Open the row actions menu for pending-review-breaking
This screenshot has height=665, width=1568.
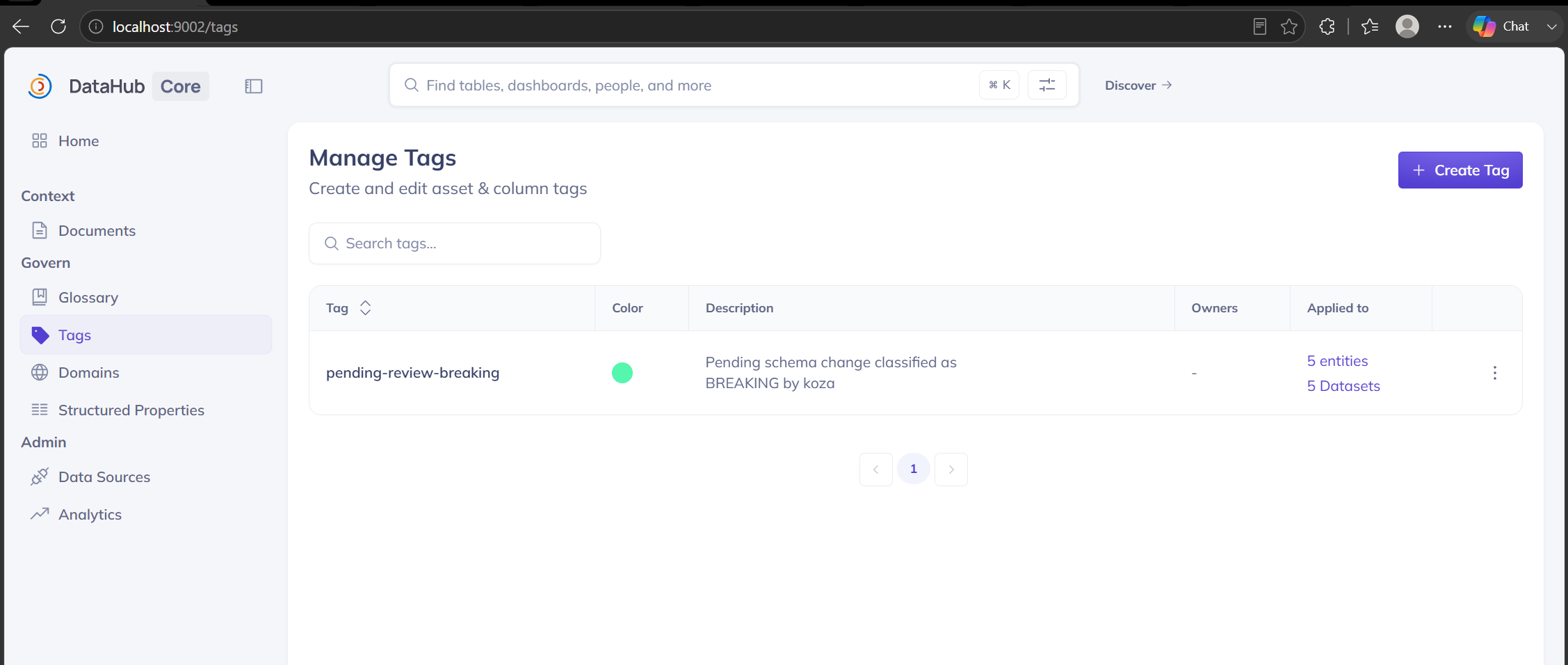[x=1495, y=373]
